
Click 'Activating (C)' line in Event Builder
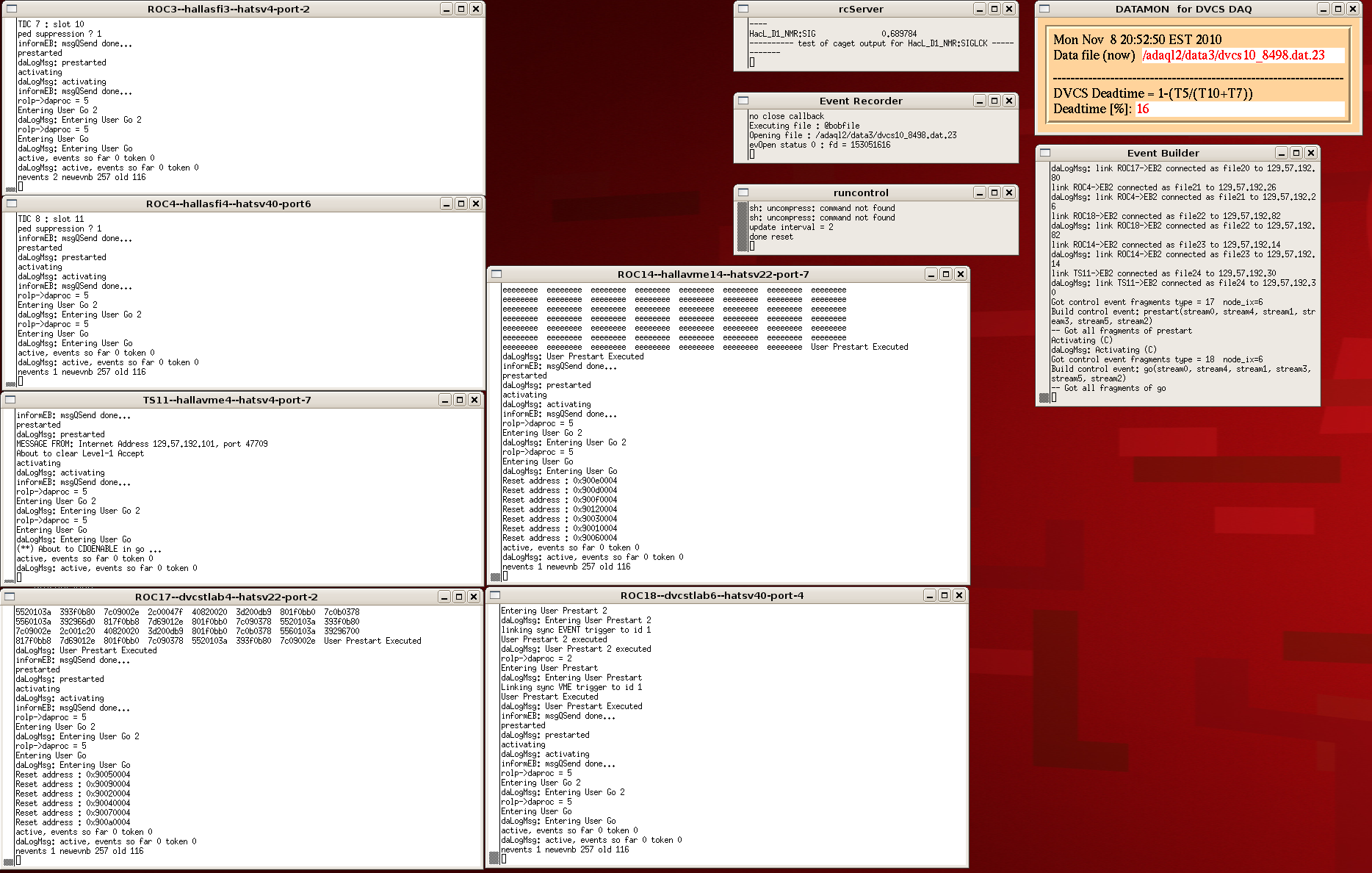tap(1082, 340)
